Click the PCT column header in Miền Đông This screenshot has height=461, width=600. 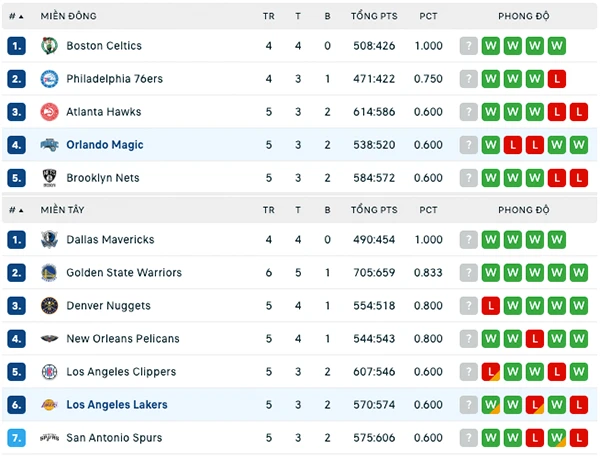tap(428, 16)
